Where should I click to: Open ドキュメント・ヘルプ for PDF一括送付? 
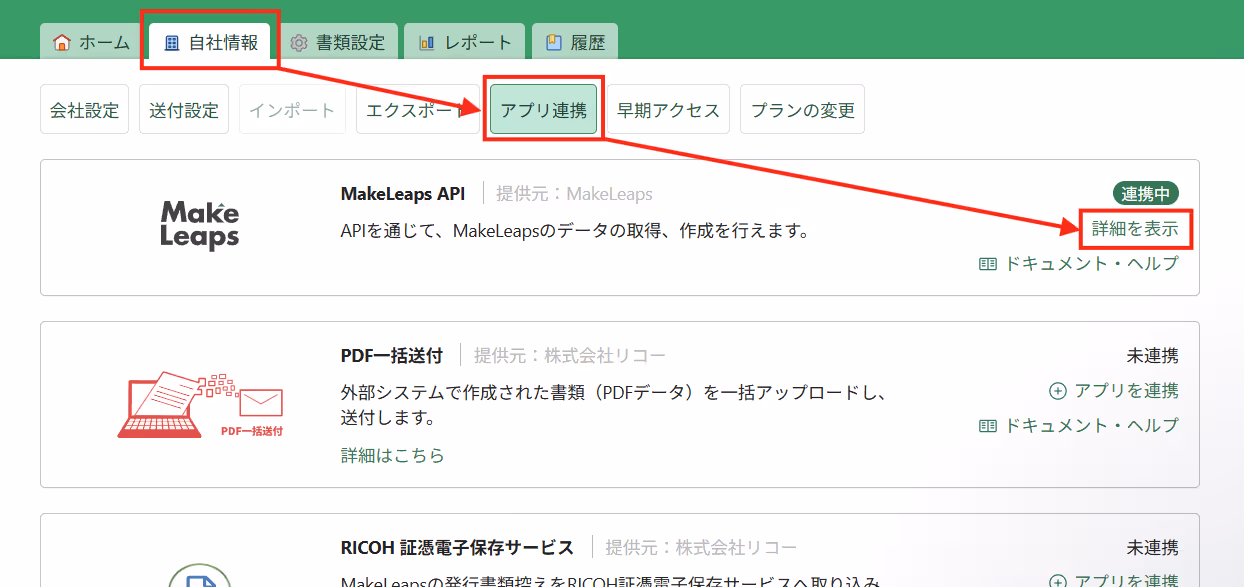tap(1092, 425)
